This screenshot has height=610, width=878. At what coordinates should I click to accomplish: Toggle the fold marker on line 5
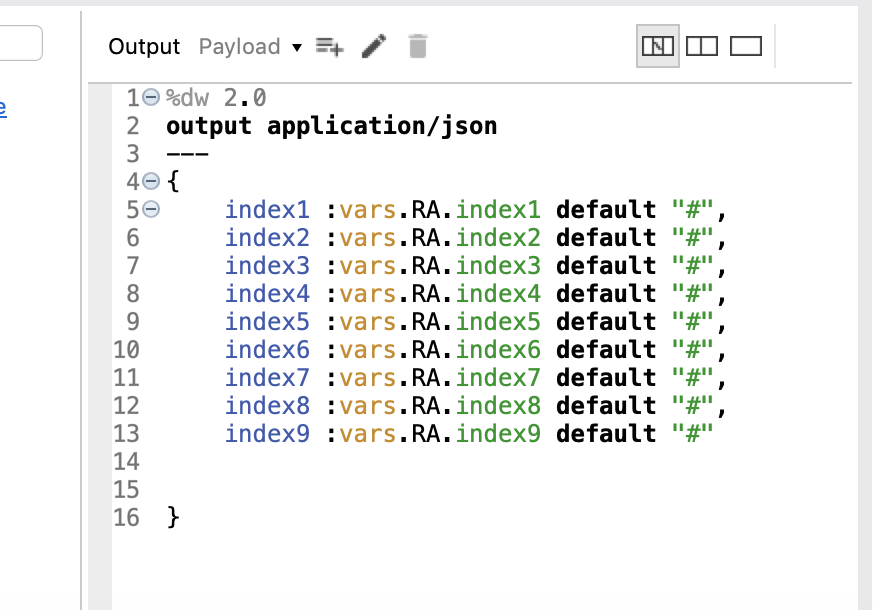tap(151, 210)
